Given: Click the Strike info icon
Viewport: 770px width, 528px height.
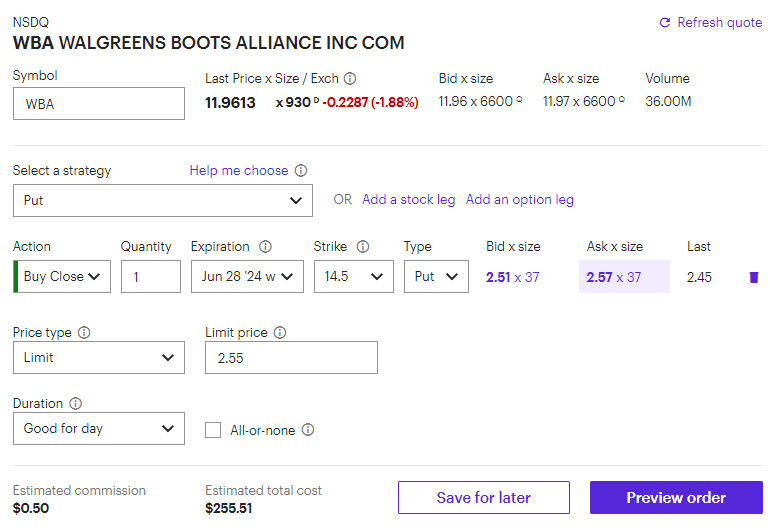Looking at the screenshot, I should pyautogui.click(x=363, y=247).
